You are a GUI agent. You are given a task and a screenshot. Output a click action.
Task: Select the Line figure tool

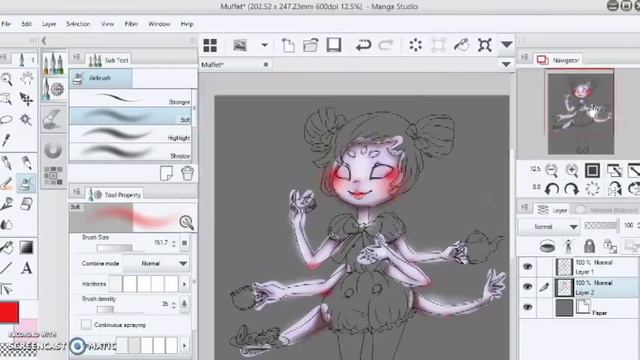click(x=6, y=268)
